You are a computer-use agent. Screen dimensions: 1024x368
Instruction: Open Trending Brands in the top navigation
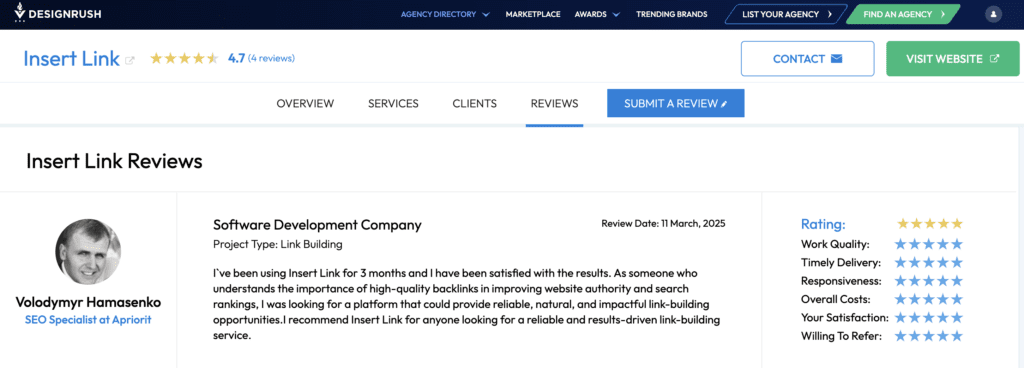click(671, 14)
